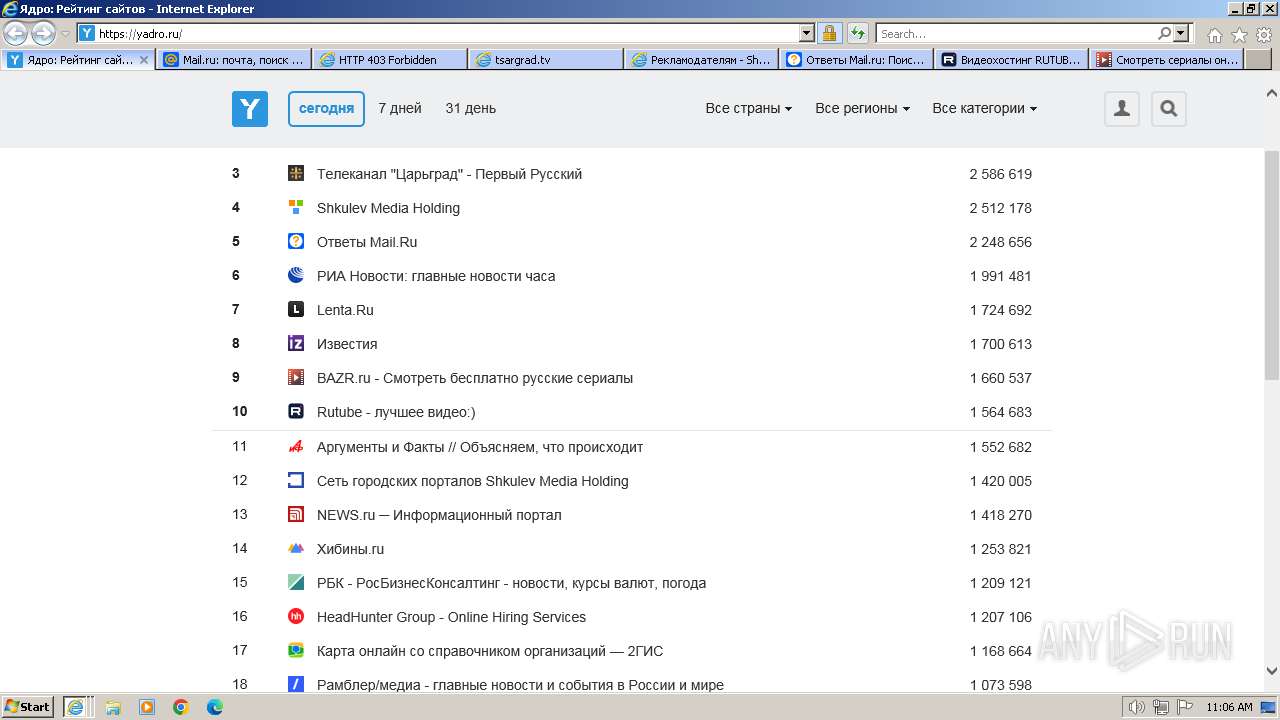Open РИА Новости link

(x=436, y=276)
